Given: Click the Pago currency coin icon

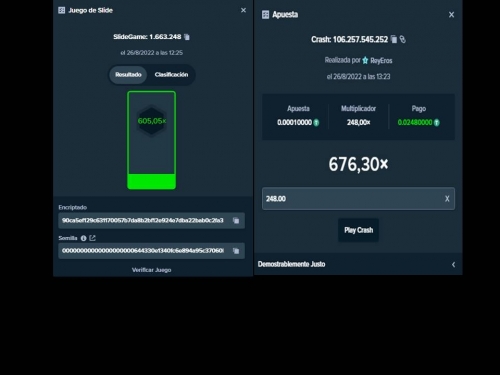Looking at the screenshot, I should [437, 123].
